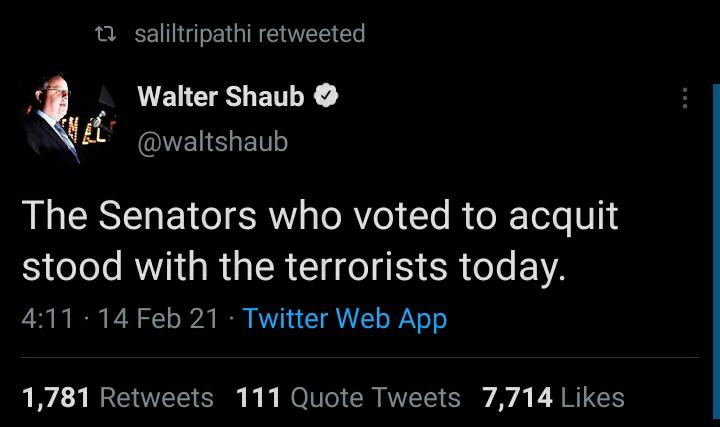The height and width of the screenshot is (427, 720).
Task: Open the Walter Shaub display name
Action: (x=220, y=97)
